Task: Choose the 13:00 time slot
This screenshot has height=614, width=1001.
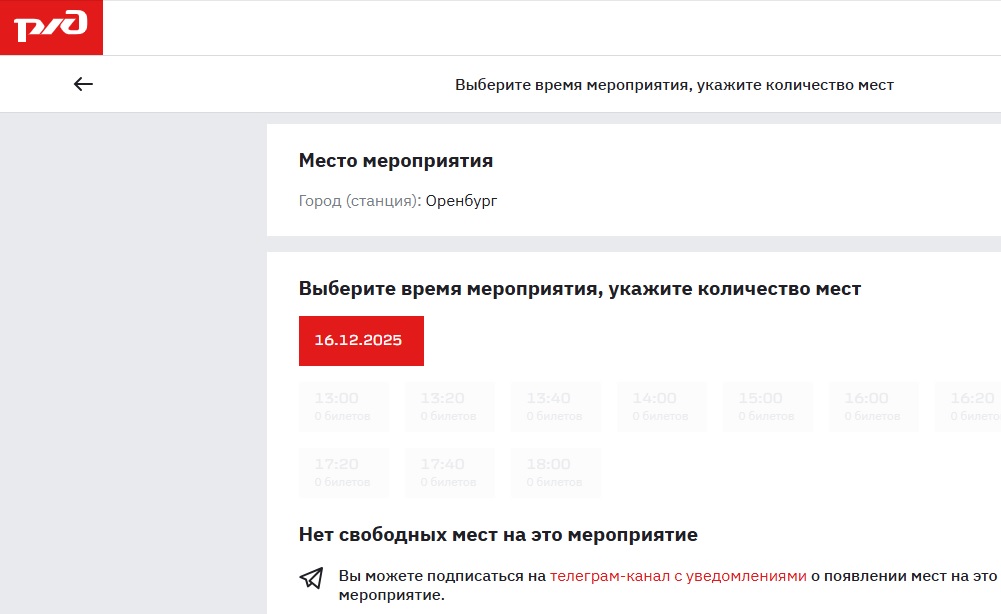Action: [x=343, y=406]
